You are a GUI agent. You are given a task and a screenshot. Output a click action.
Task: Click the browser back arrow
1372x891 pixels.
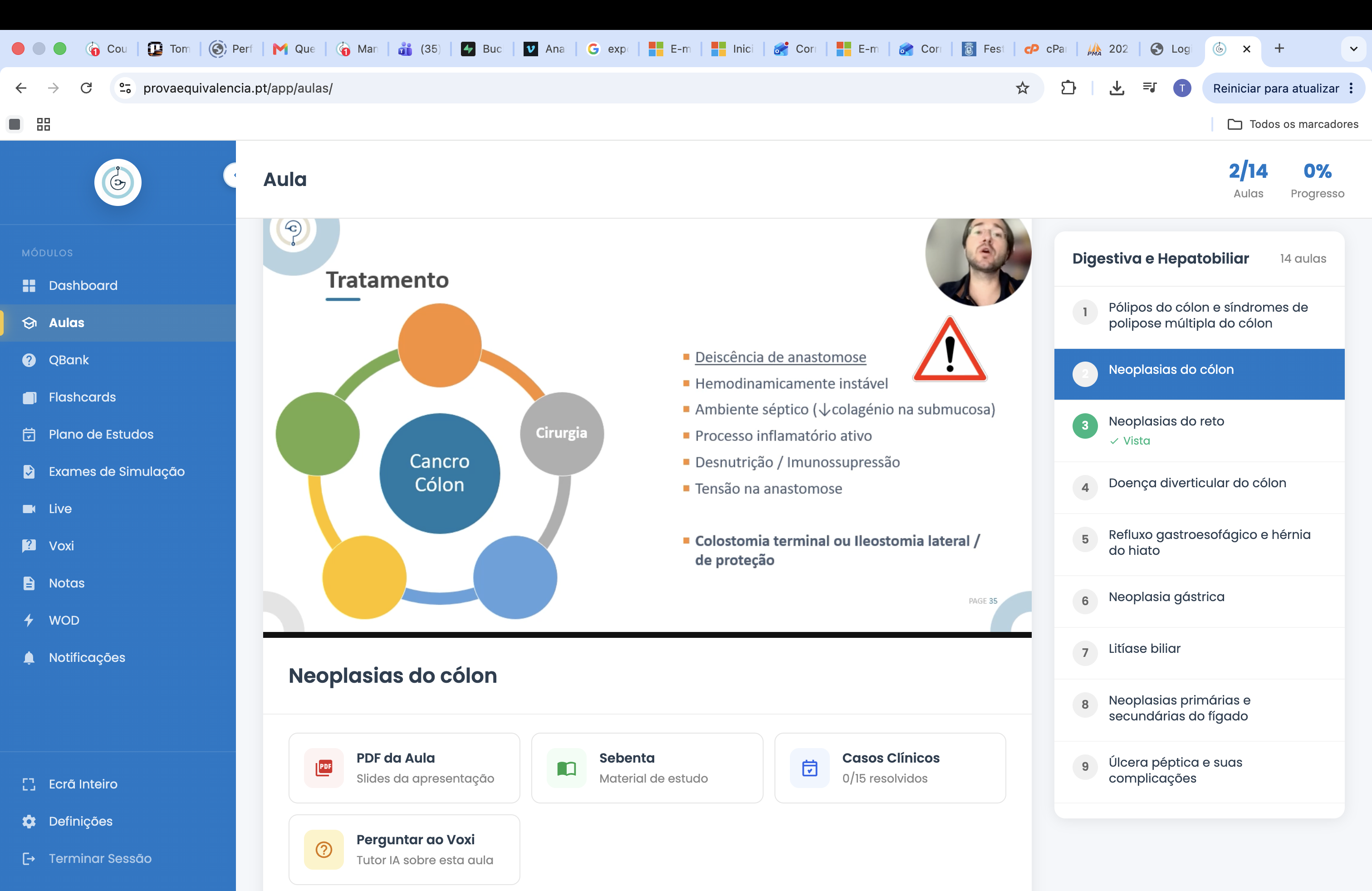point(21,88)
